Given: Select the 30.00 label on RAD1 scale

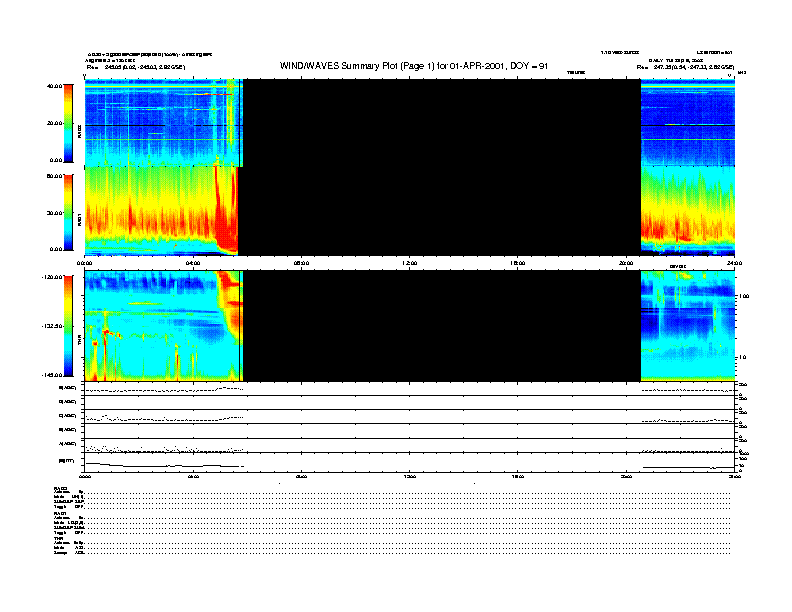Looking at the screenshot, I should (55, 213).
